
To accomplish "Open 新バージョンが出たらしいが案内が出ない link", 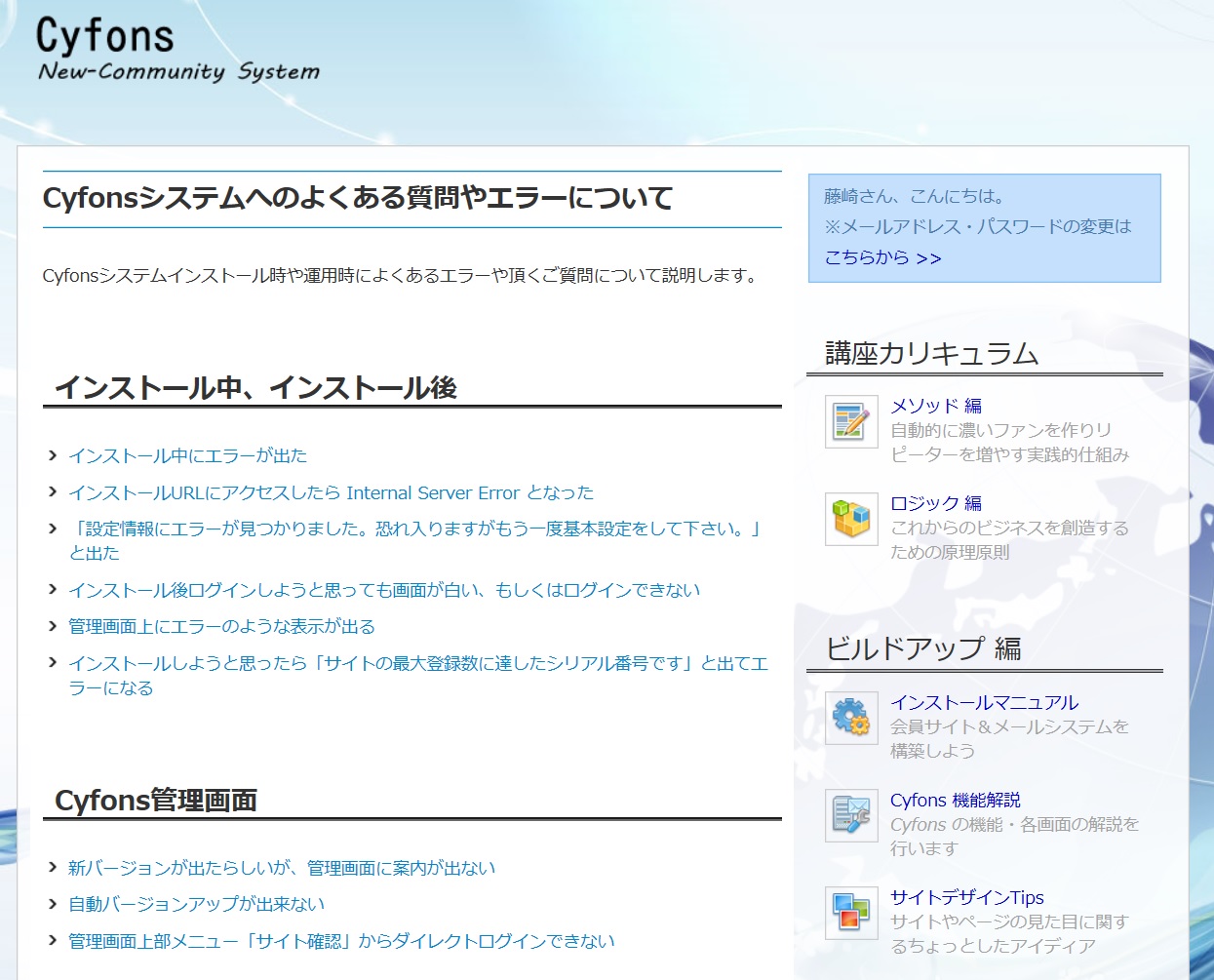I will 280,867.
